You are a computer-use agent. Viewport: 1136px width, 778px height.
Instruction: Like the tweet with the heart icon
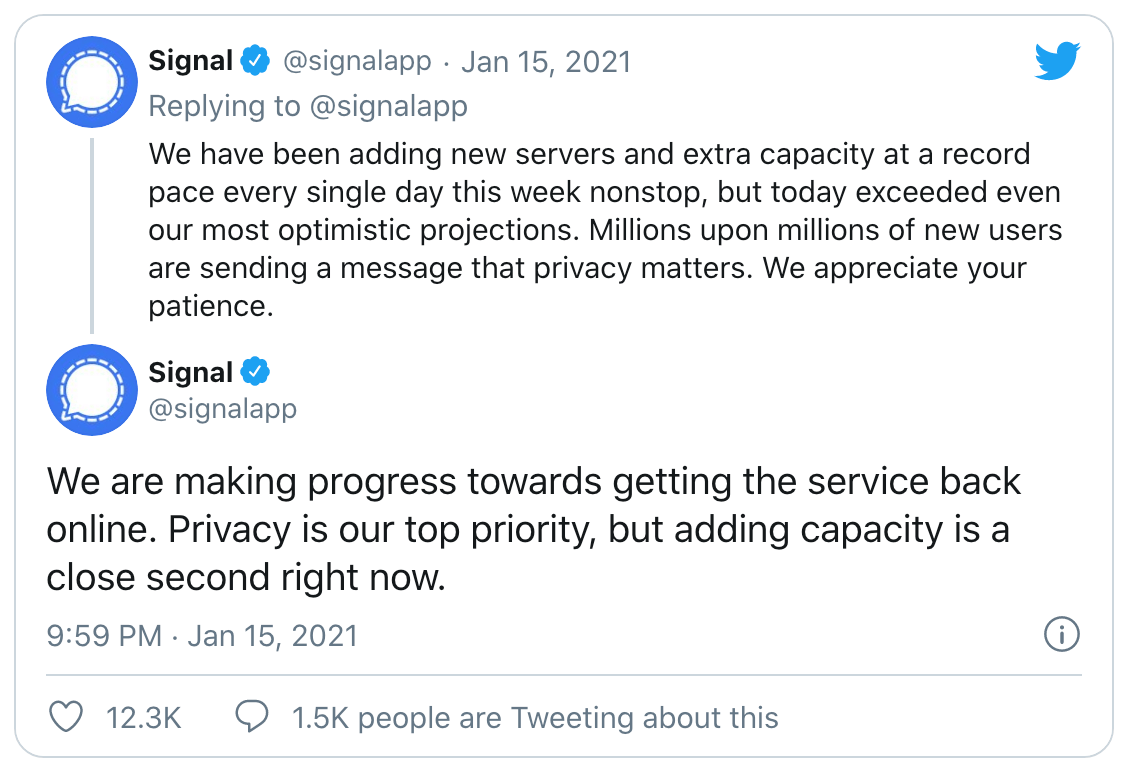(66, 716)
